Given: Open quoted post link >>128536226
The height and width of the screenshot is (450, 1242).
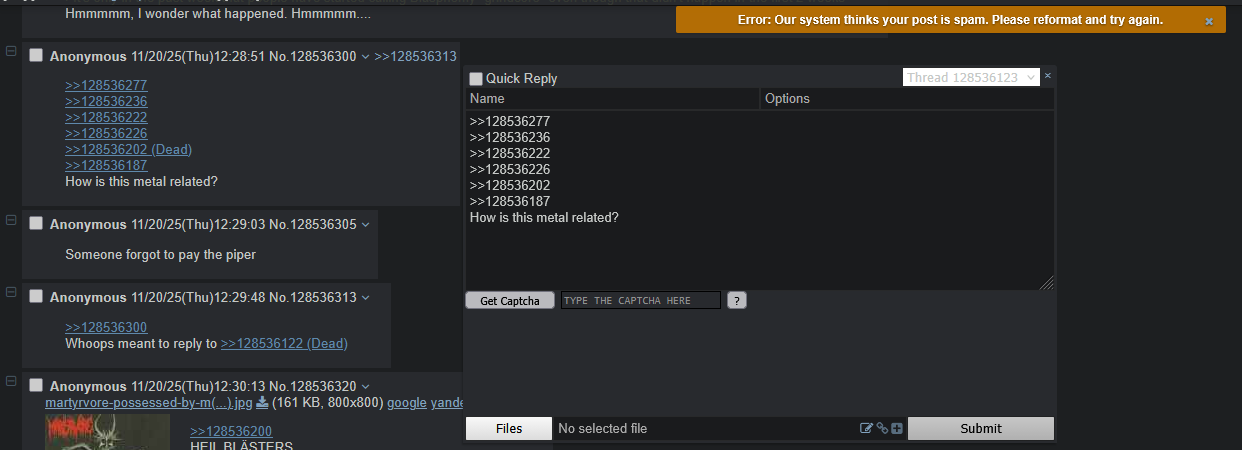Looking at the screenshot, I should pyautogui.click(x=106, y=133).
